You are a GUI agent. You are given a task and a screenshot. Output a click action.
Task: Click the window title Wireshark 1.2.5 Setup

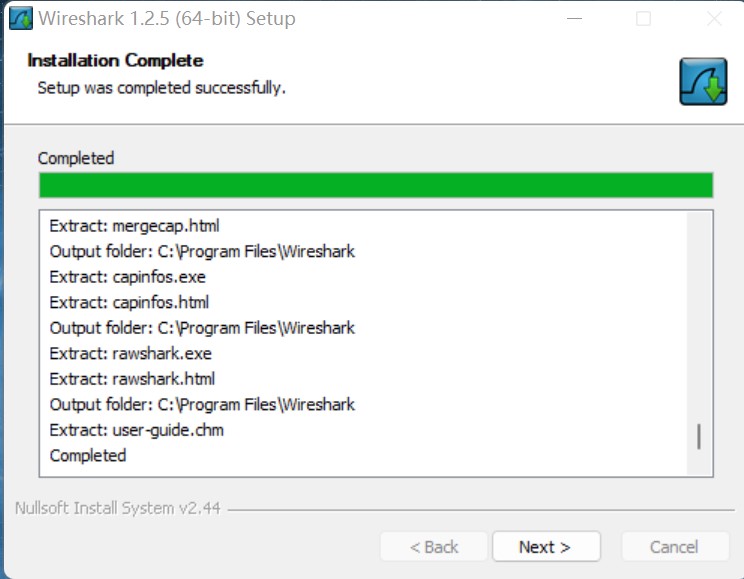[x=167, y=19]
